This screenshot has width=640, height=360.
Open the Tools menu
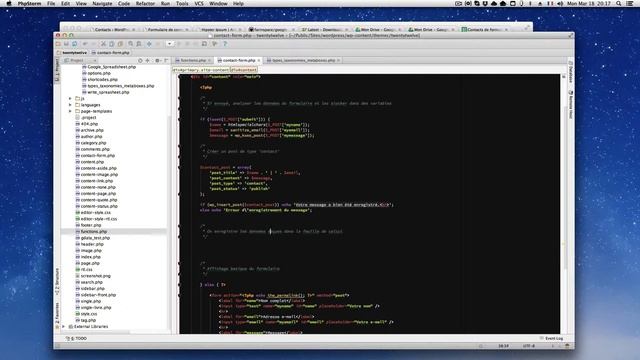[182, 3]
